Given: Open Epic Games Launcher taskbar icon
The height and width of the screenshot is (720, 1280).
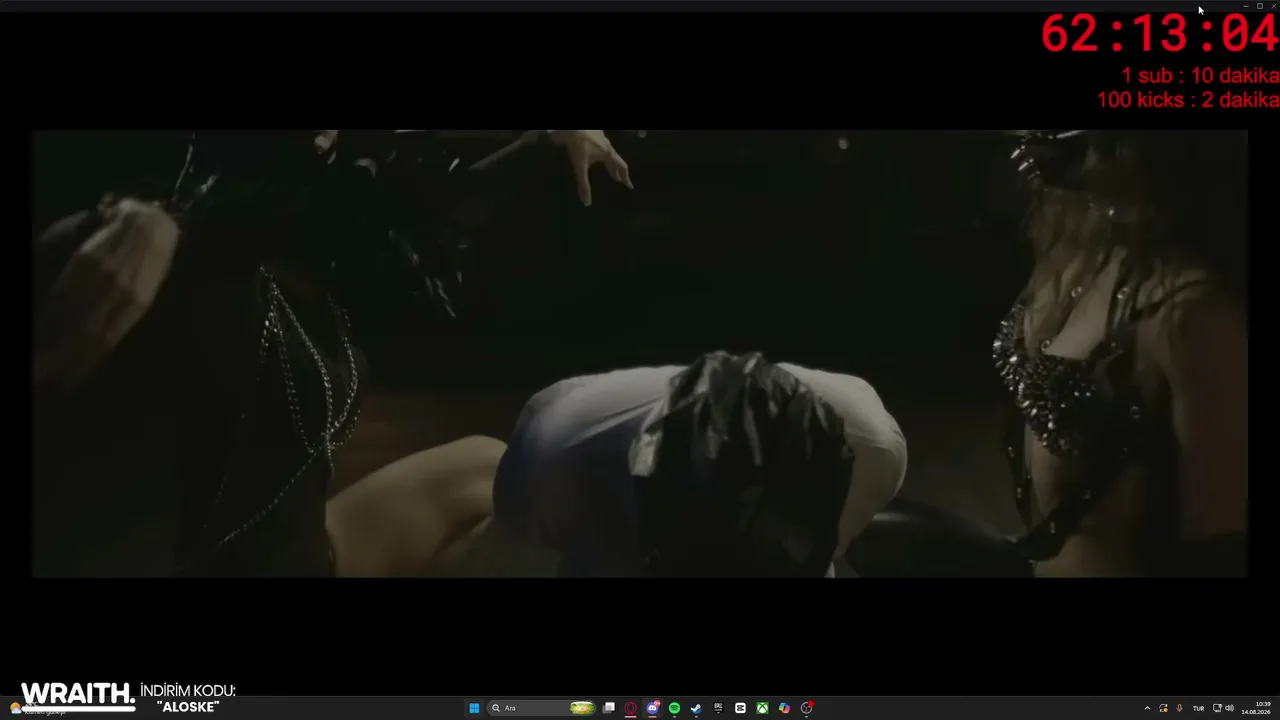Looking at the screenshot, I should click(x=718, y=708).
